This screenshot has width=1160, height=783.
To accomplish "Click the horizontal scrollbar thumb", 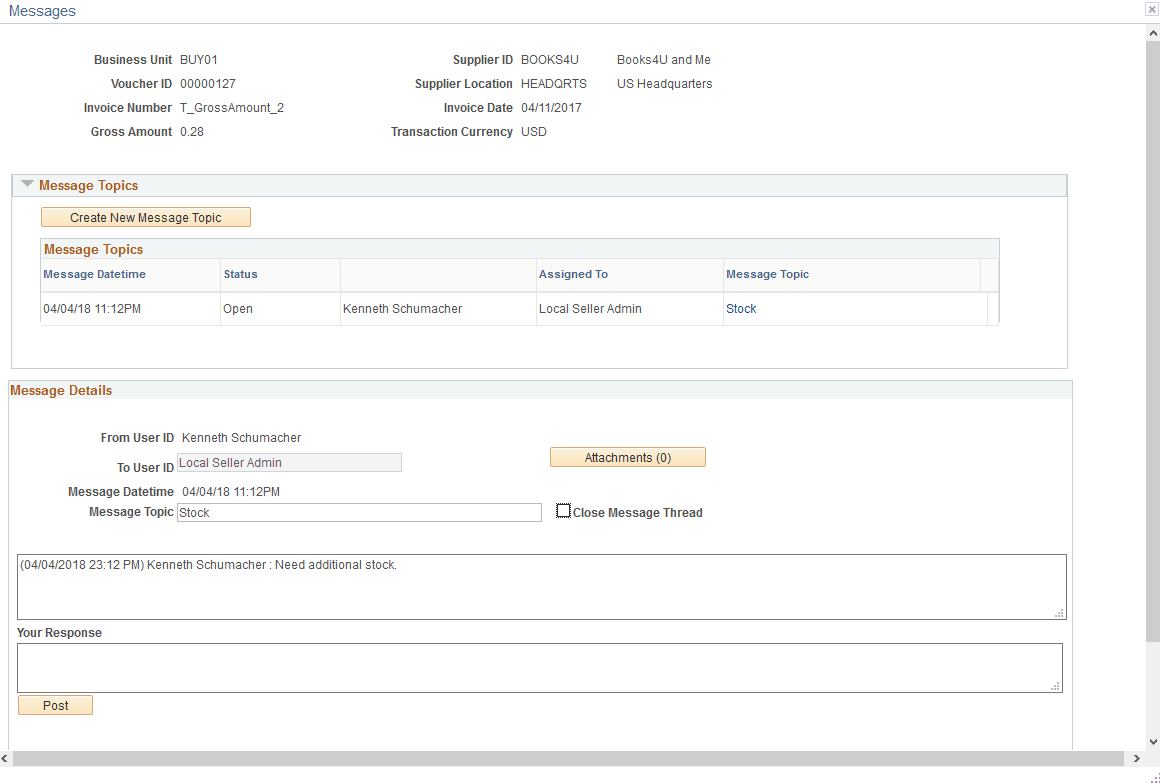I will tap(568, 759).
